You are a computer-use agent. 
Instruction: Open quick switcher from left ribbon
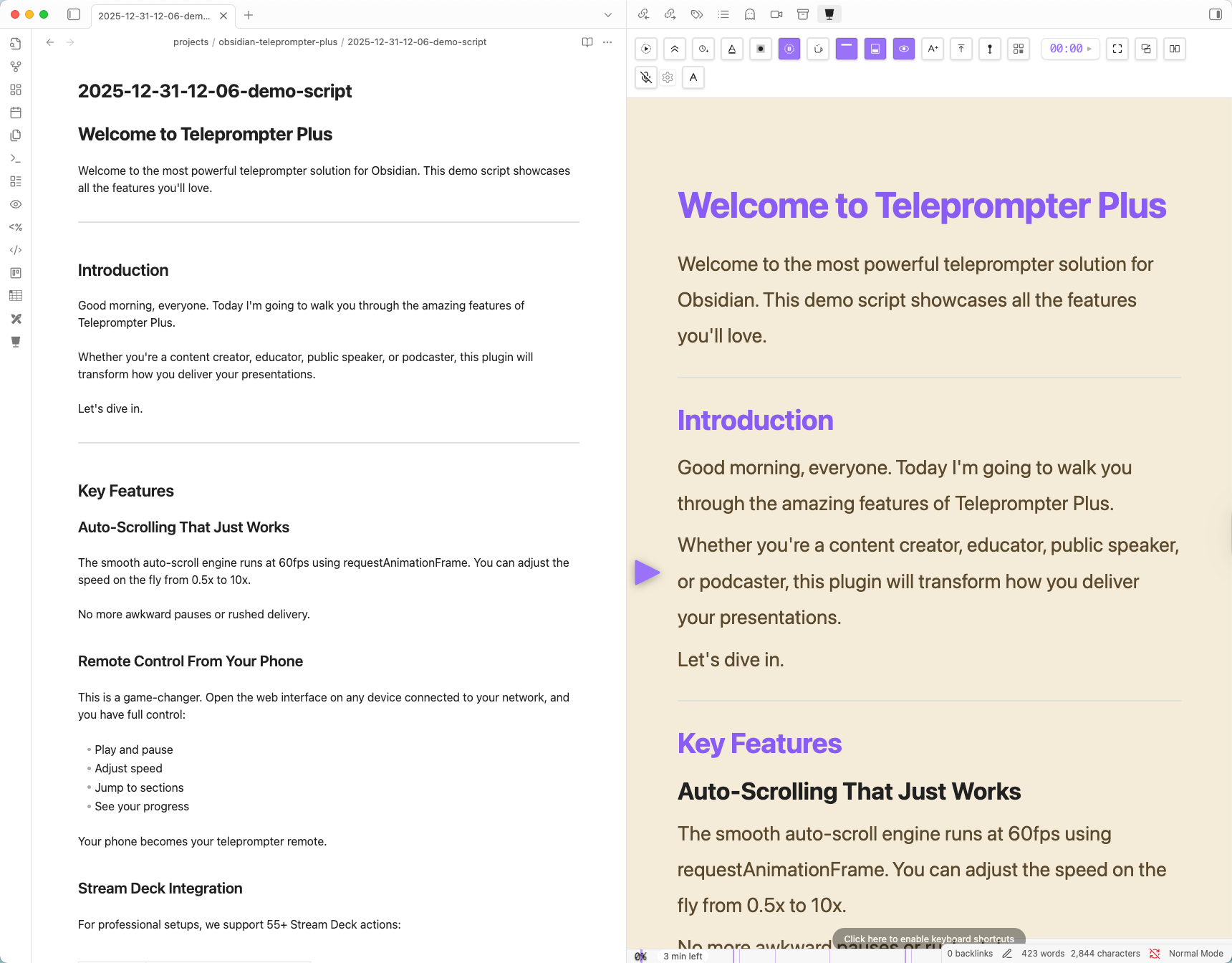(x=16, y=44)
